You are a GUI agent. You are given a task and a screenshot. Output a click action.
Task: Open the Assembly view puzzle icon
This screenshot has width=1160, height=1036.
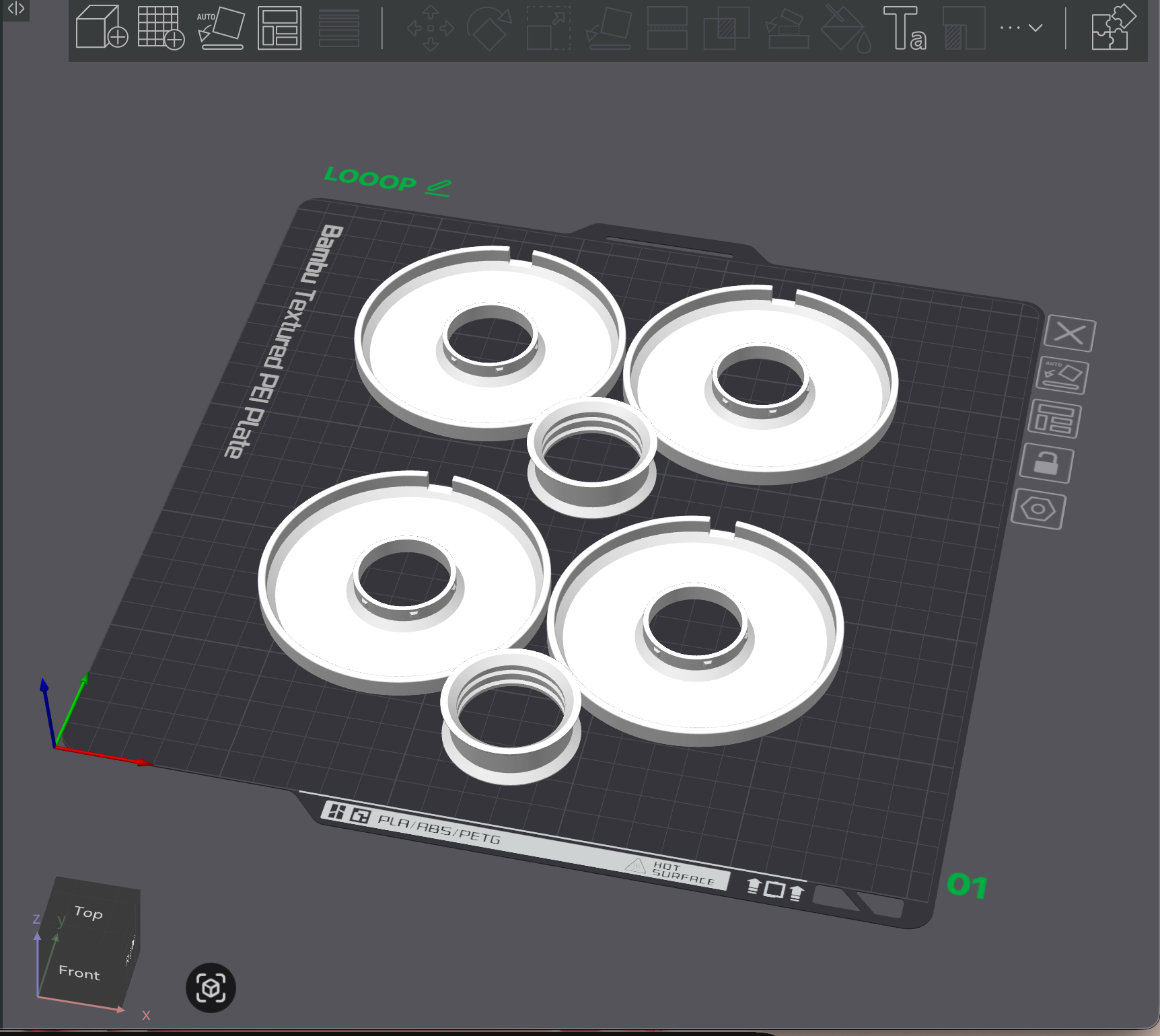point(1114,28)
